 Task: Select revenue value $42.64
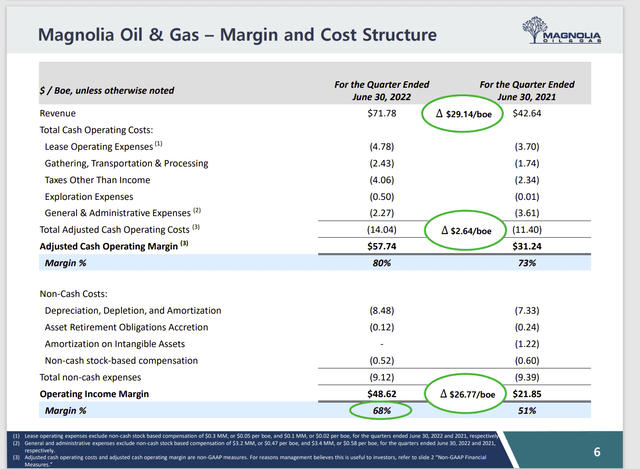(x=527, y=113)
